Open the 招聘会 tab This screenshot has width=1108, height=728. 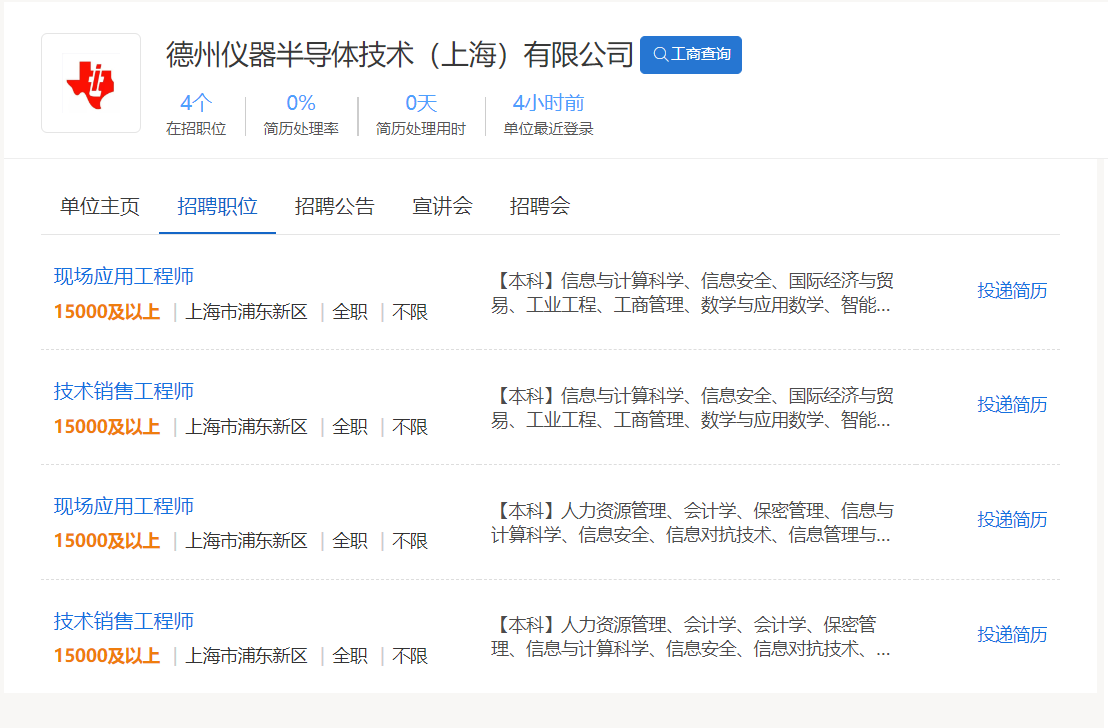540,206
